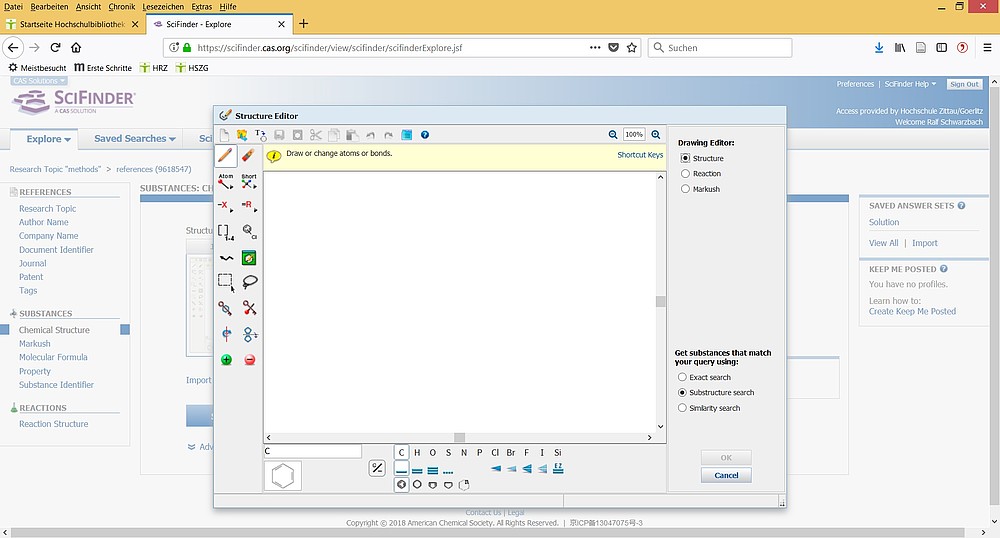
Task: Enable Similarity search option
Action: 683,408
